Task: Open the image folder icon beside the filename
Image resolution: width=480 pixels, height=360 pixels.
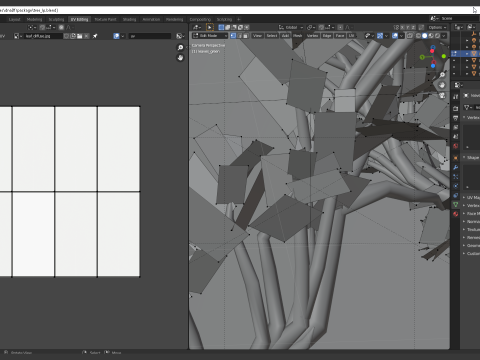Action: pos(79,36)
